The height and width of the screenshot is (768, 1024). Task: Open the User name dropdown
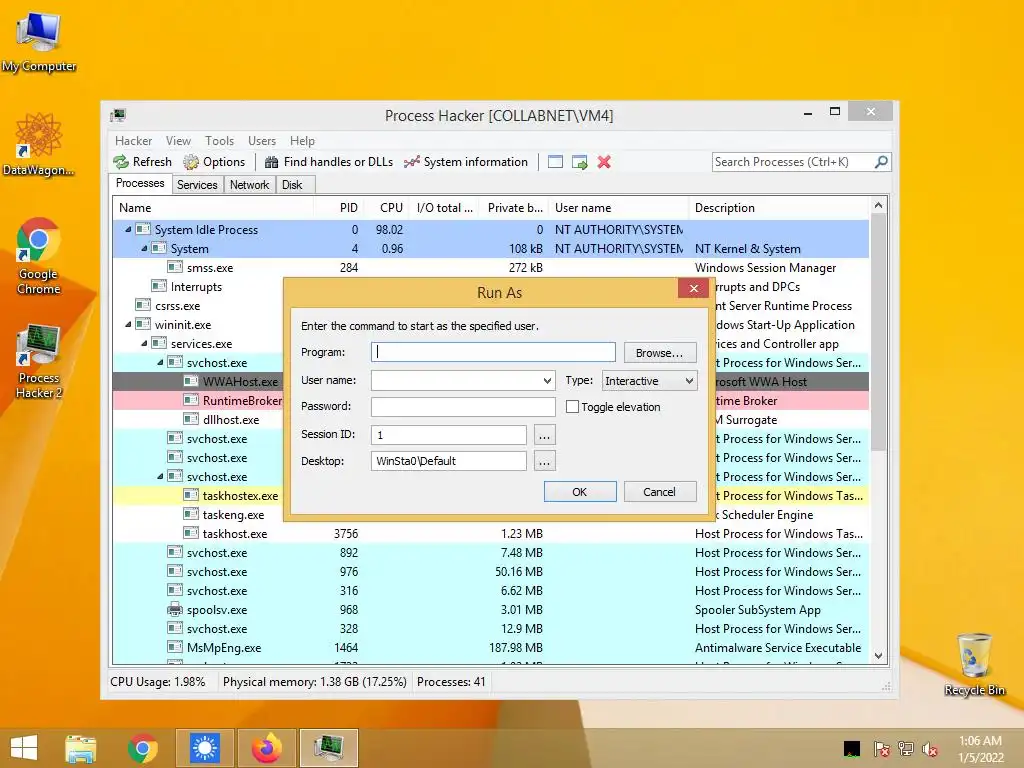pyautogui.click(x=547, y=381)
